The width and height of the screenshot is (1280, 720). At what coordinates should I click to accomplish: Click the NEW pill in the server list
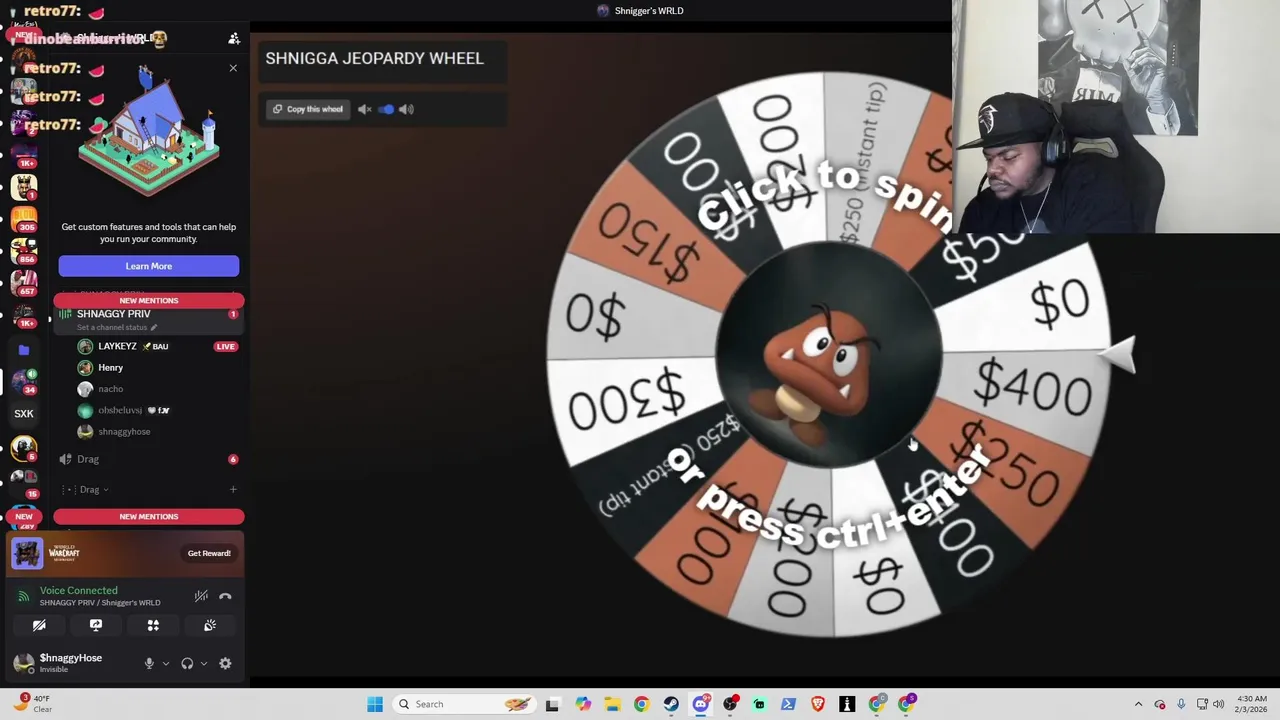click(x=24, y=517)
